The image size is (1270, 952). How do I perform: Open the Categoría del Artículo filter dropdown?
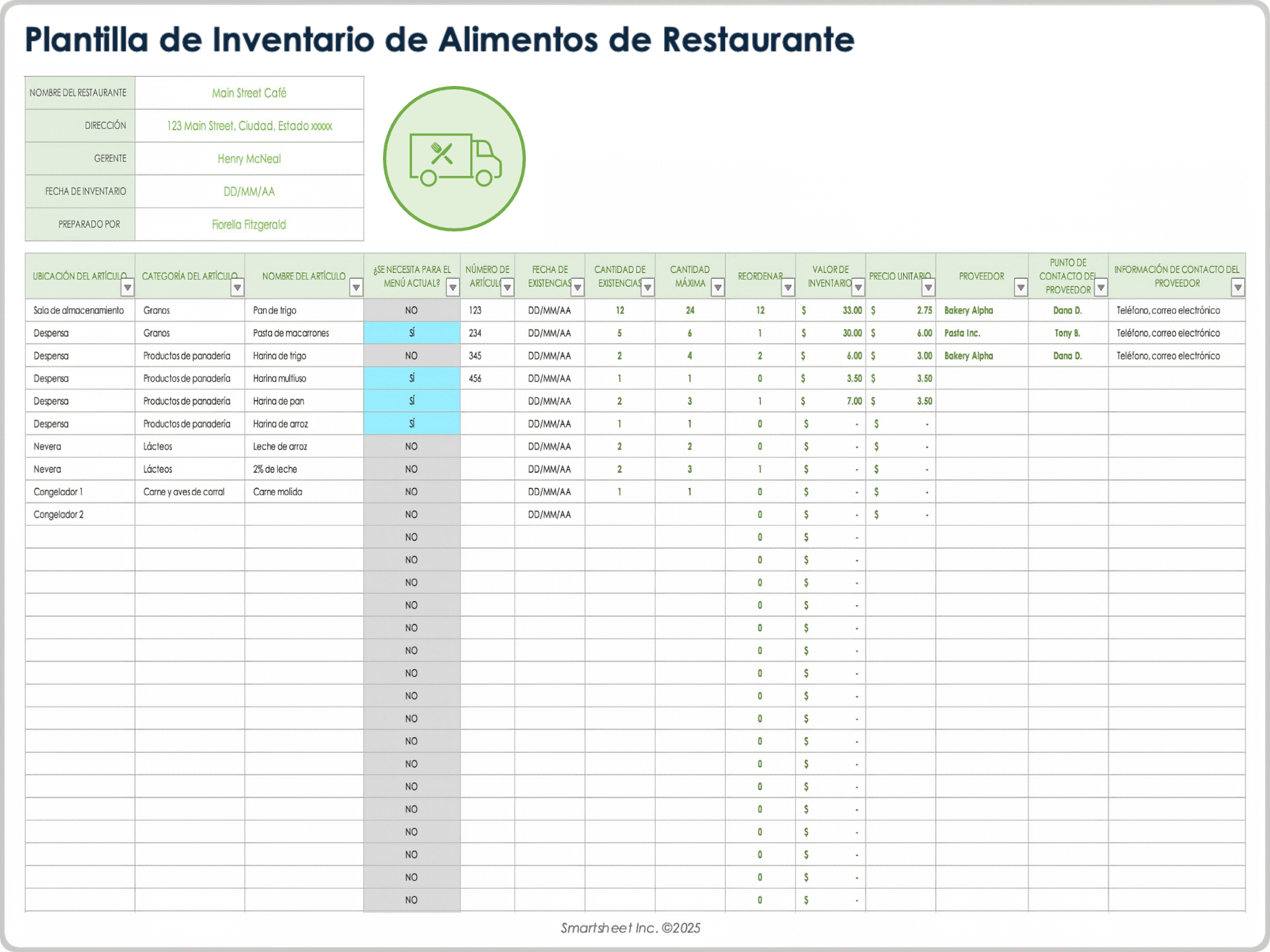[x=237, y=288]
